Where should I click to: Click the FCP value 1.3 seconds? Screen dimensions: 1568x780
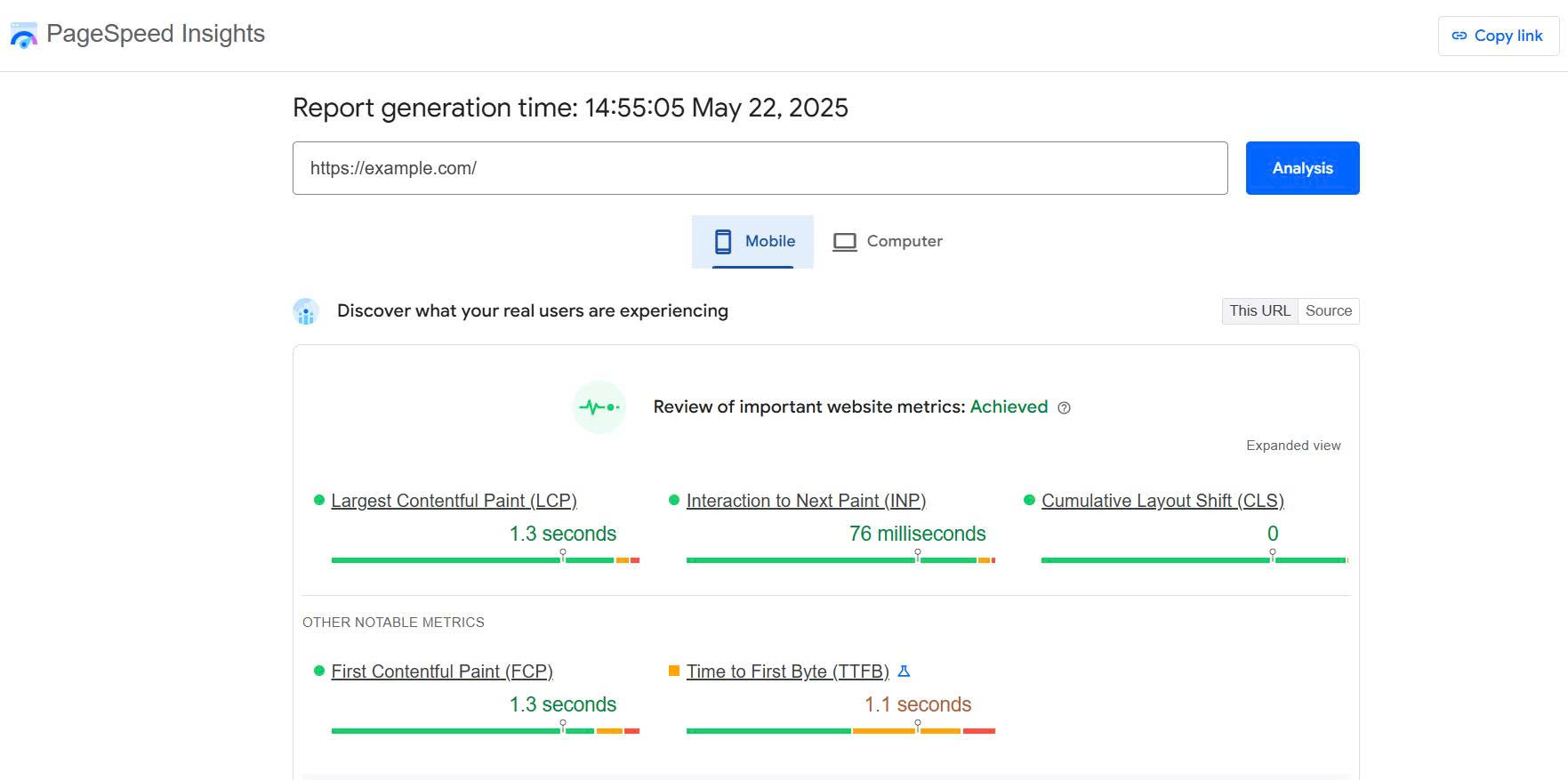coord(562,704)
